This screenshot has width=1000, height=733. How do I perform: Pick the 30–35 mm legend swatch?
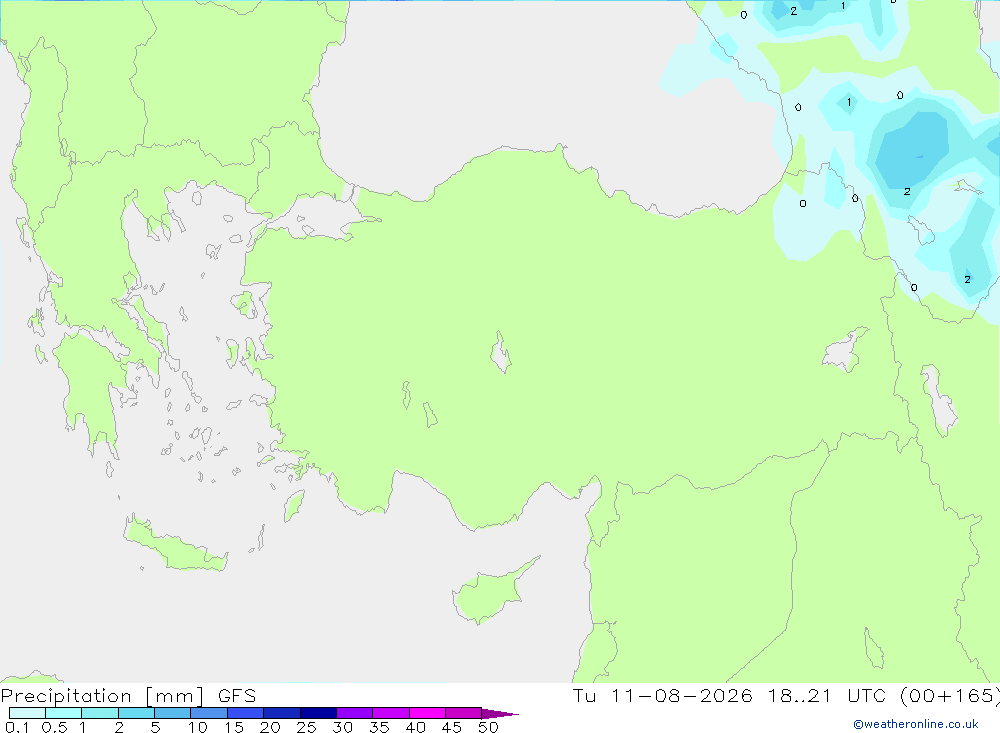pyautogui.click(x=355, y=713)
